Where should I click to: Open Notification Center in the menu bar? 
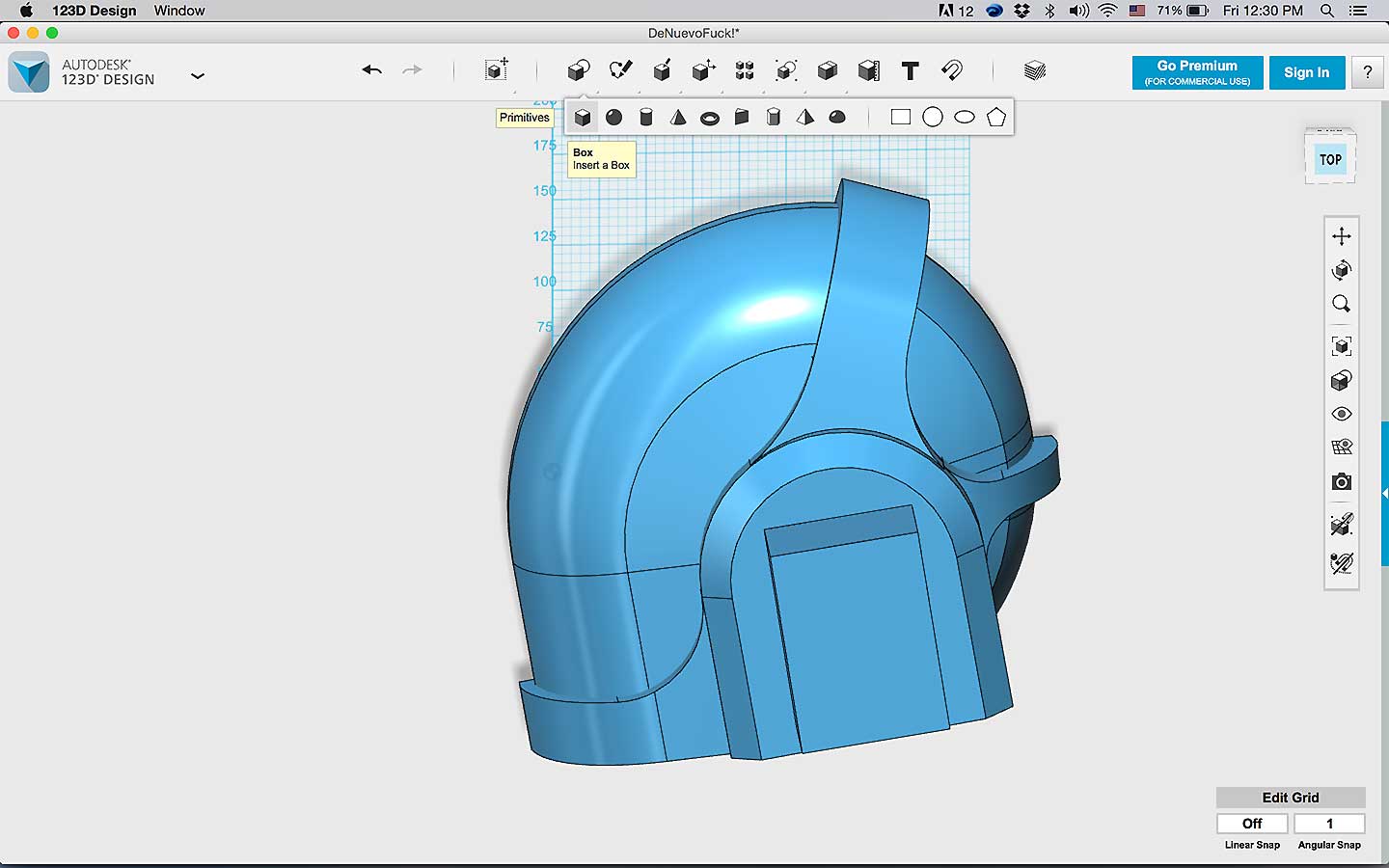coord(1358,11)
